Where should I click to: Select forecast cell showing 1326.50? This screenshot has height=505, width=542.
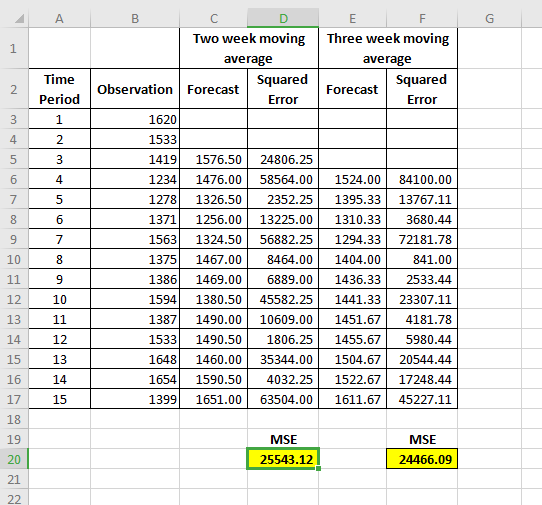tap(214, 199)
